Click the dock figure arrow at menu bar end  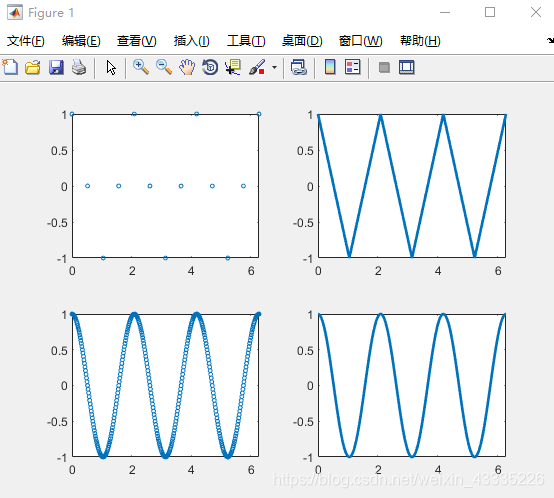tap(550, 40)
